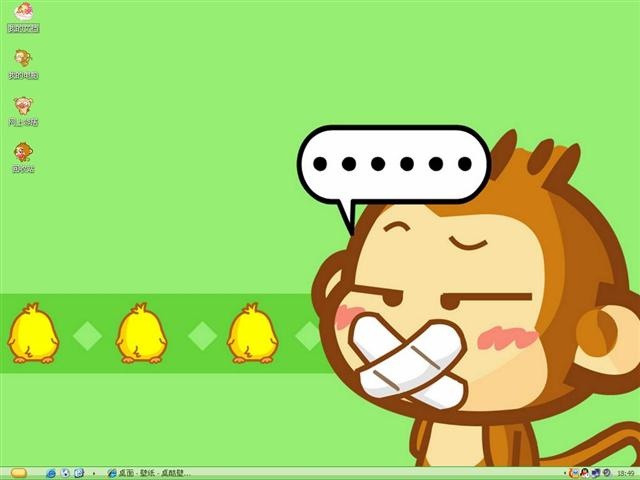Click the third quick launch icon
Image resolution: width=640 pixels, height=480 pixels.
point(79,473)
